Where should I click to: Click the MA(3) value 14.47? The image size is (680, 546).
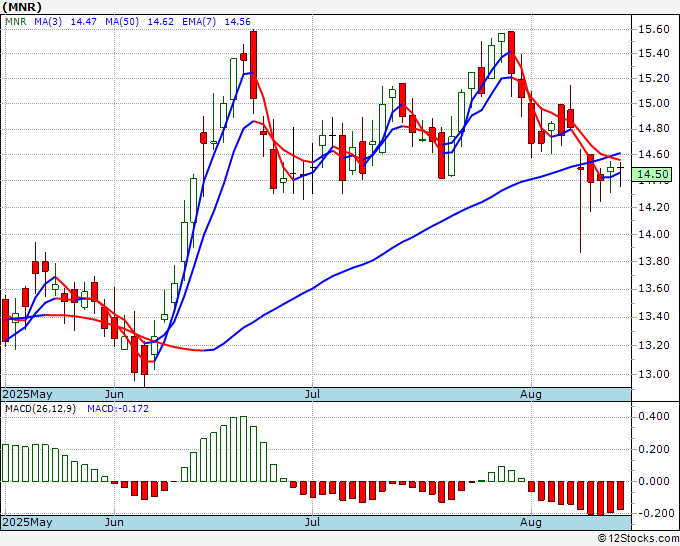[x=84, y=22]
